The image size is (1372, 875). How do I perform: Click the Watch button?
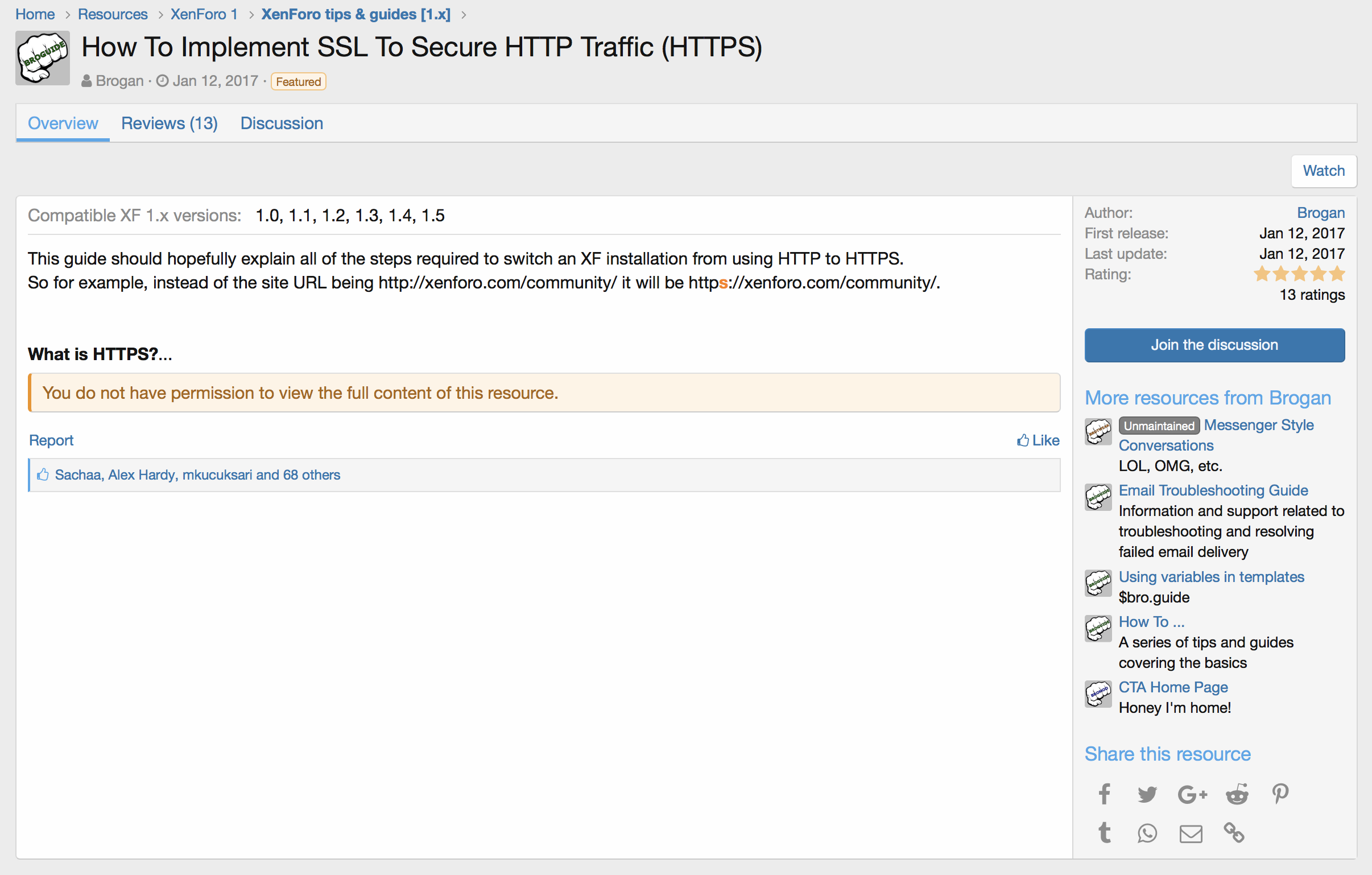[1324, 171]
